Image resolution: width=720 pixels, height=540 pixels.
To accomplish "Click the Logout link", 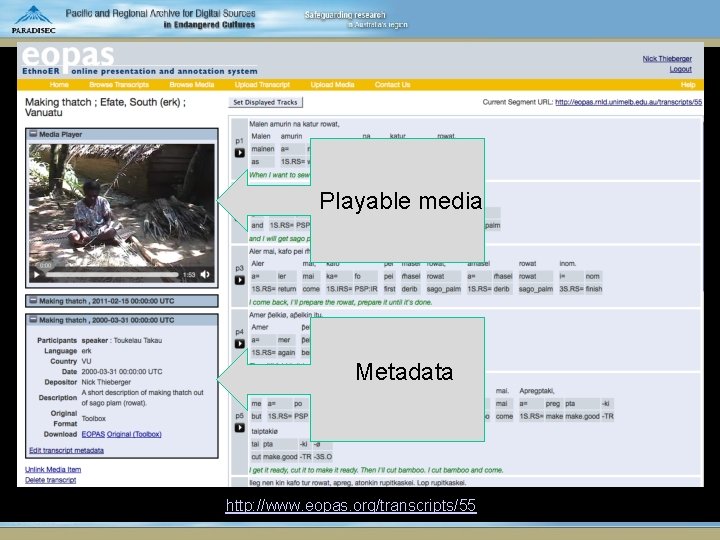I will click(x=681, y=69).
